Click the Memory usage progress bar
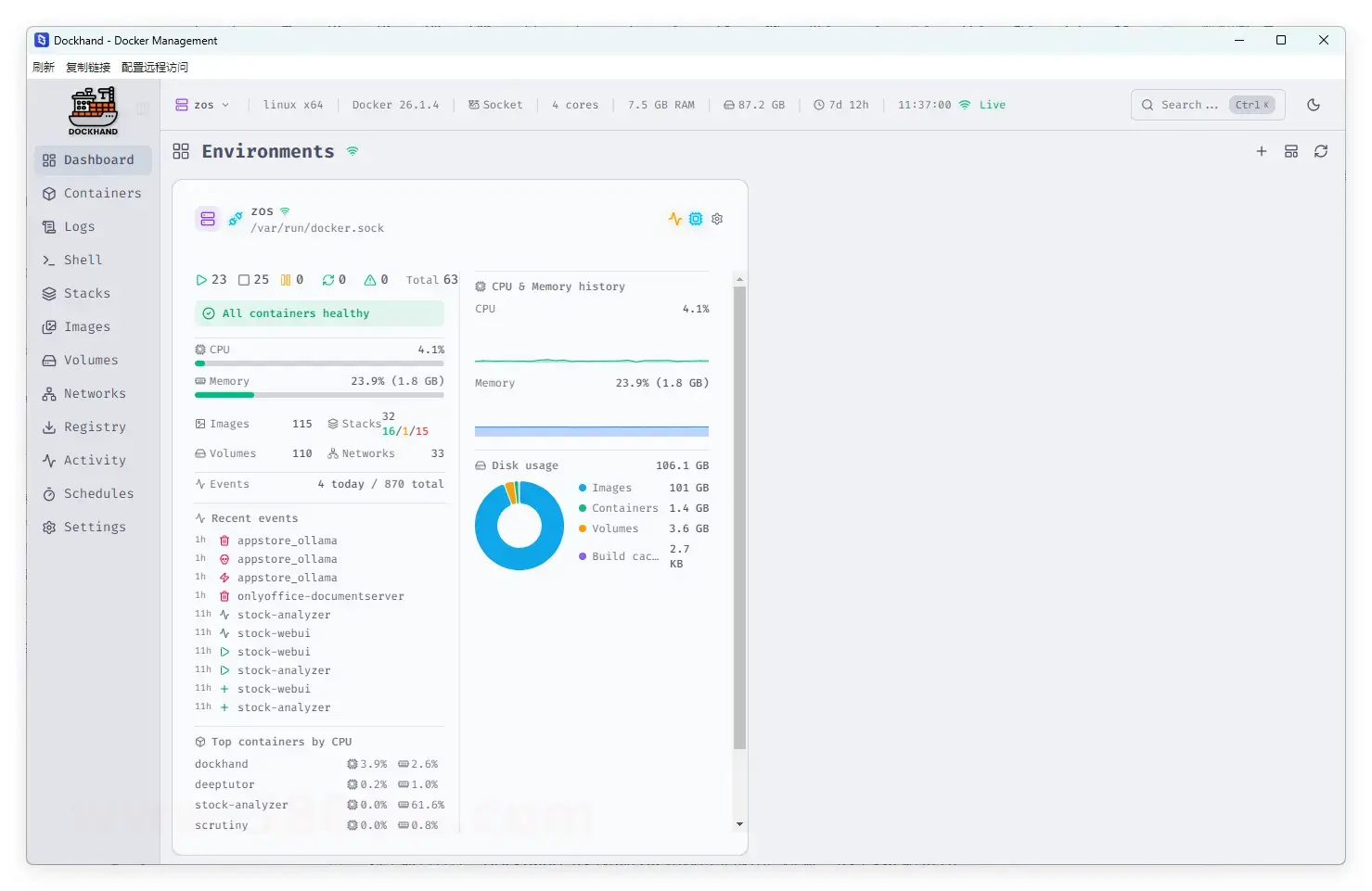The image size is (1372, 891). [319, 395]
